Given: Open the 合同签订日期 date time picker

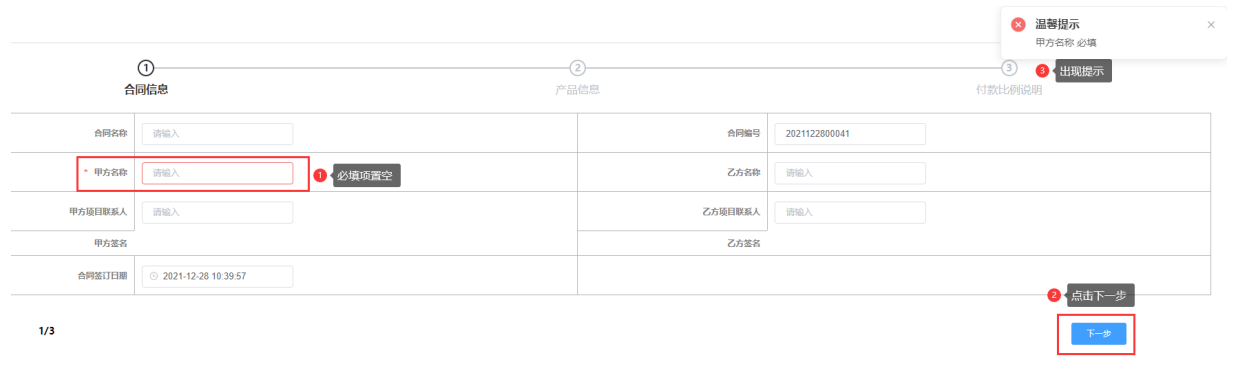Looking at the screenshot, I should [217, 276].
